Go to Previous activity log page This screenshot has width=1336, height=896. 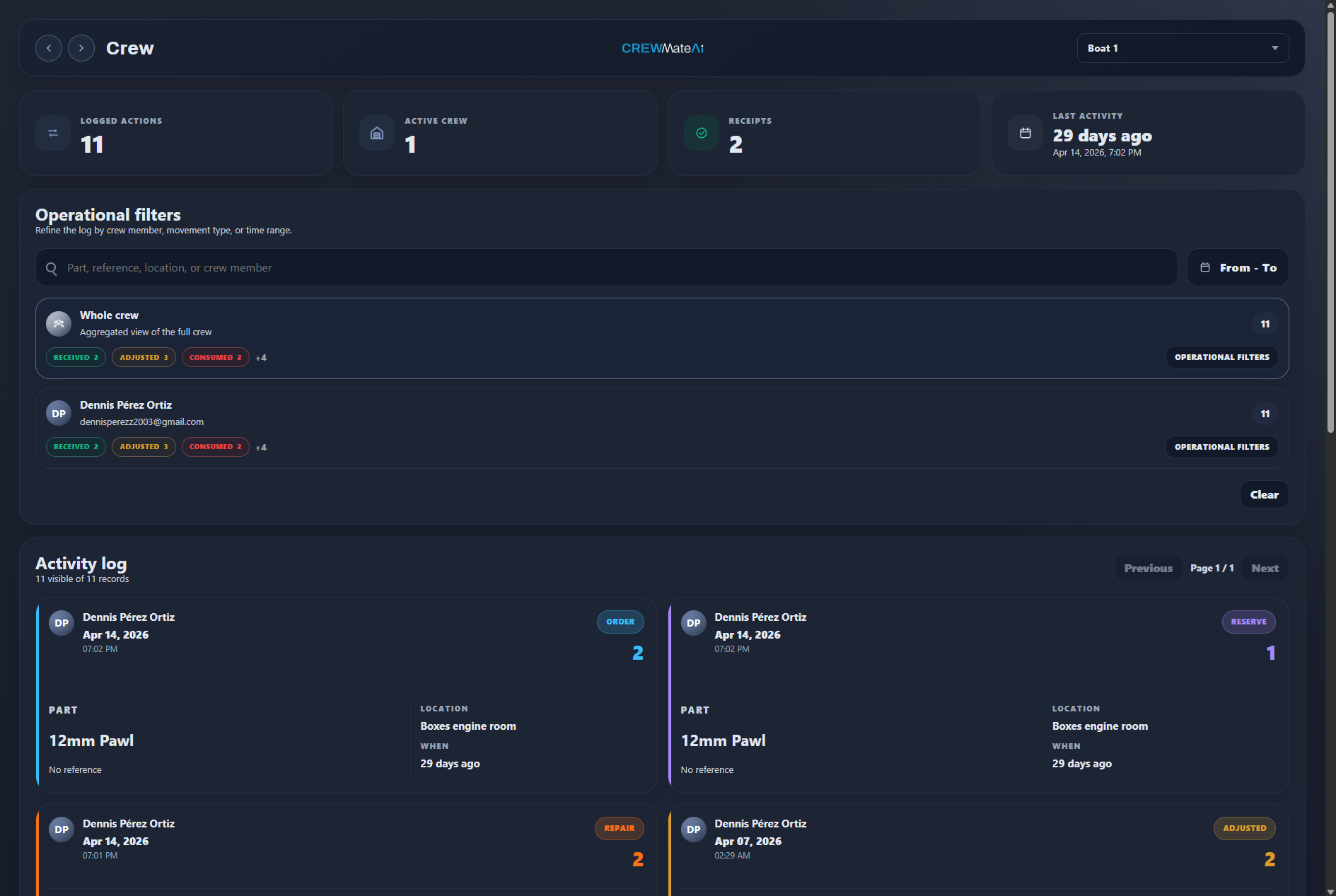tap(1148, 568)
